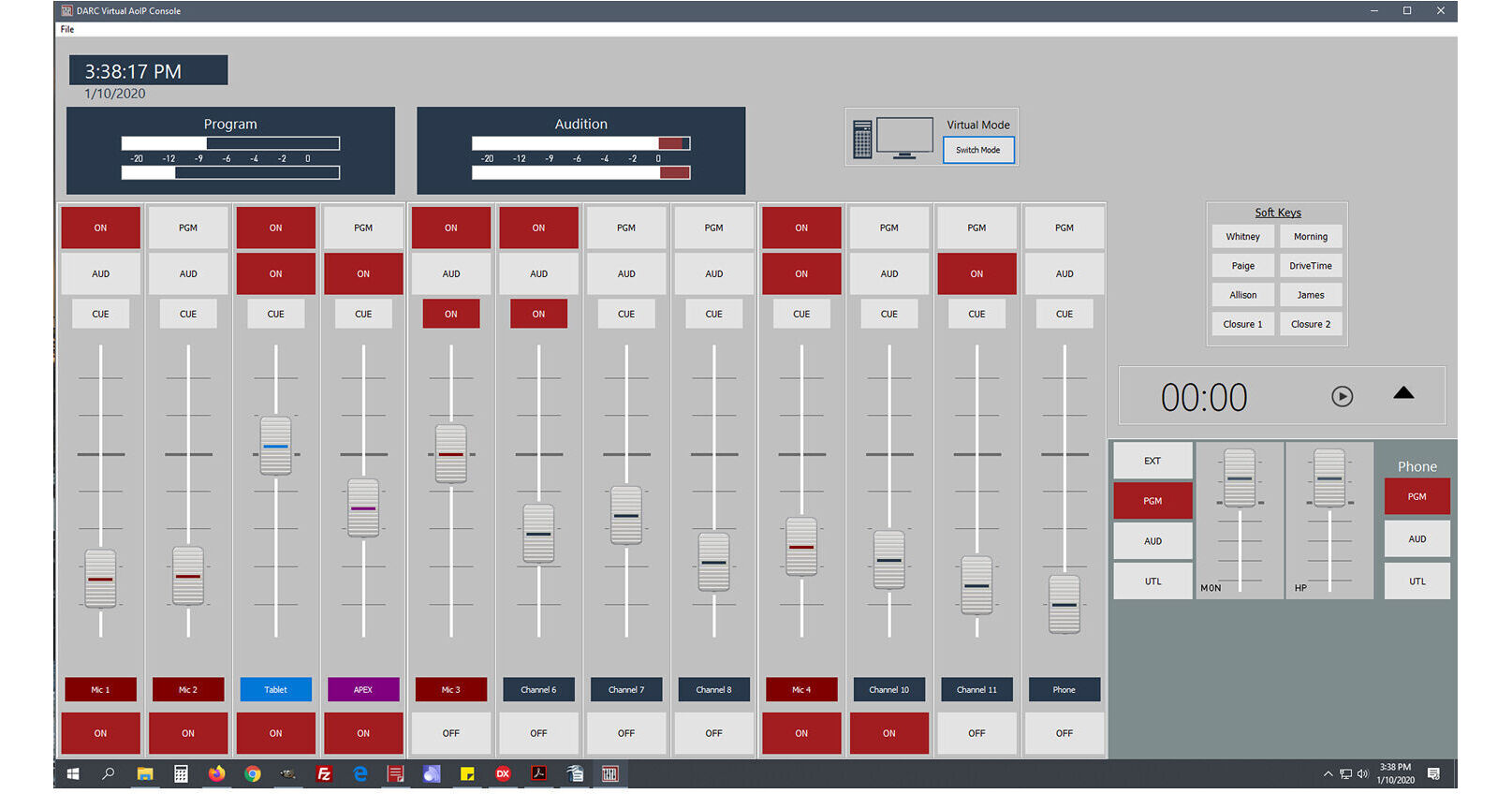The height and width of the screenshot is (794, 1512).
Task: Click the MON monitor volume fader
Action: pos(1240,478)
